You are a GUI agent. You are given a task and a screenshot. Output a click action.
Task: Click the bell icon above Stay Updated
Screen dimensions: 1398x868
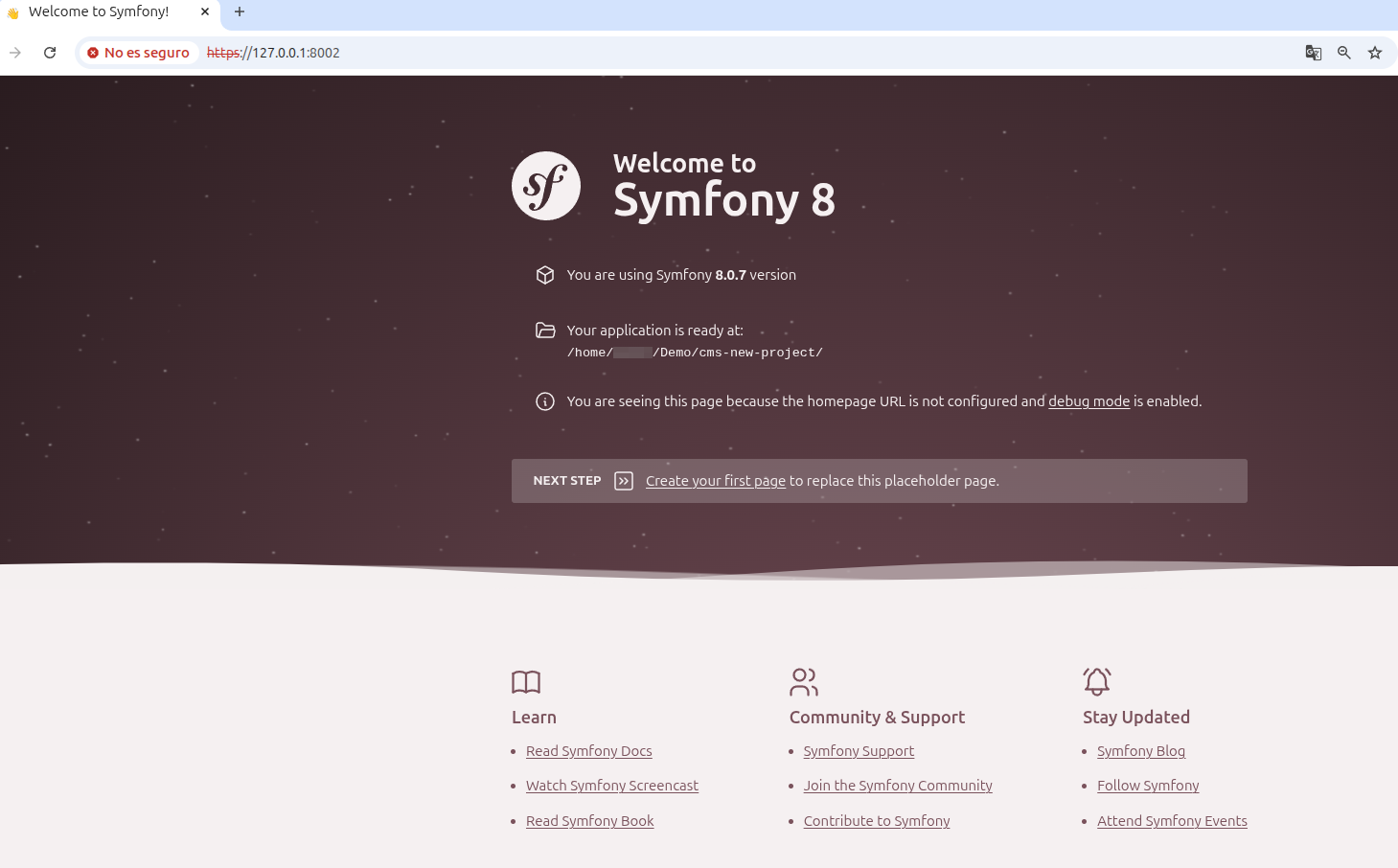(1097, 682)
